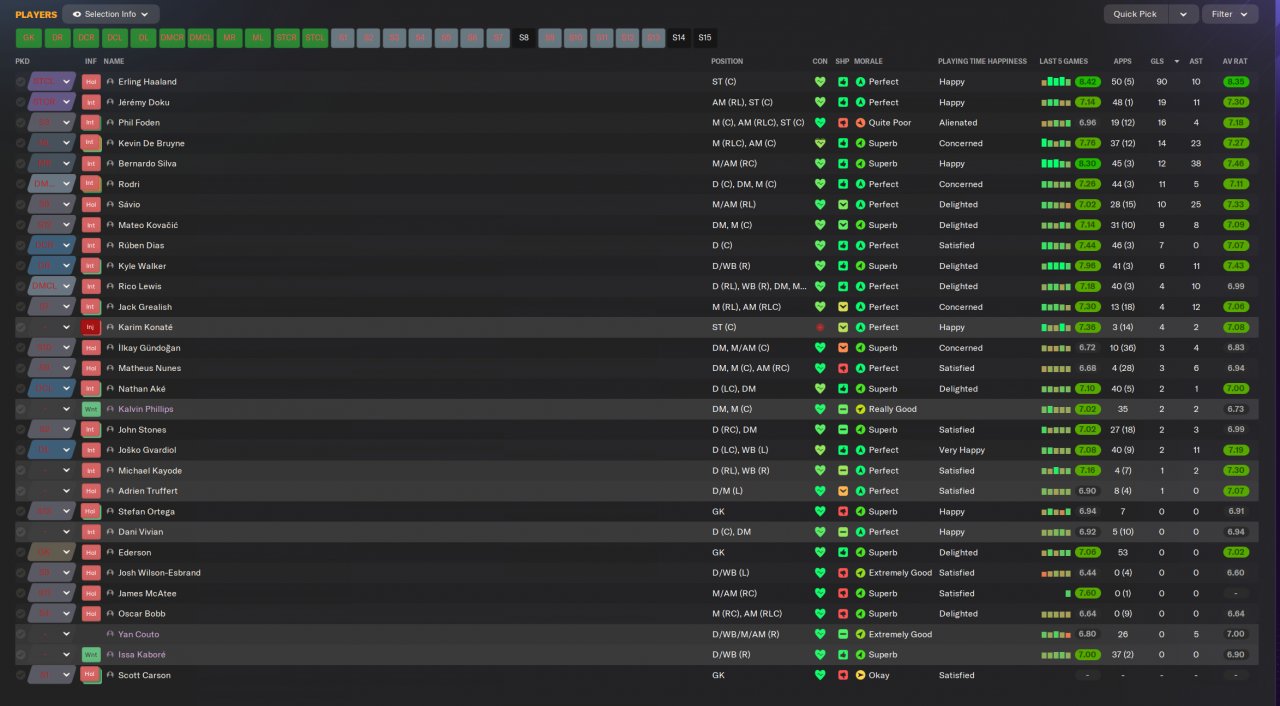Toggle the picked checkmark for Joško Gvardiol
The height and width of the screenshot is (706, 1280).
(21, 450)
